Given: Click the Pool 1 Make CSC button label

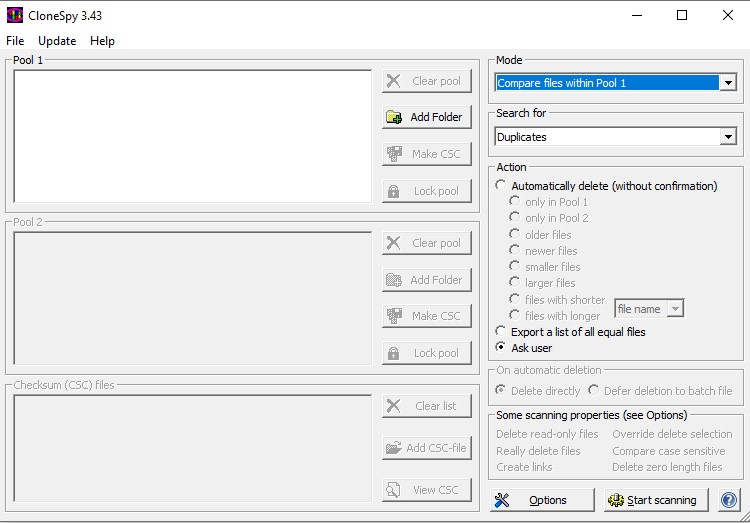Looking at the screenshot, I should (436, 154).
